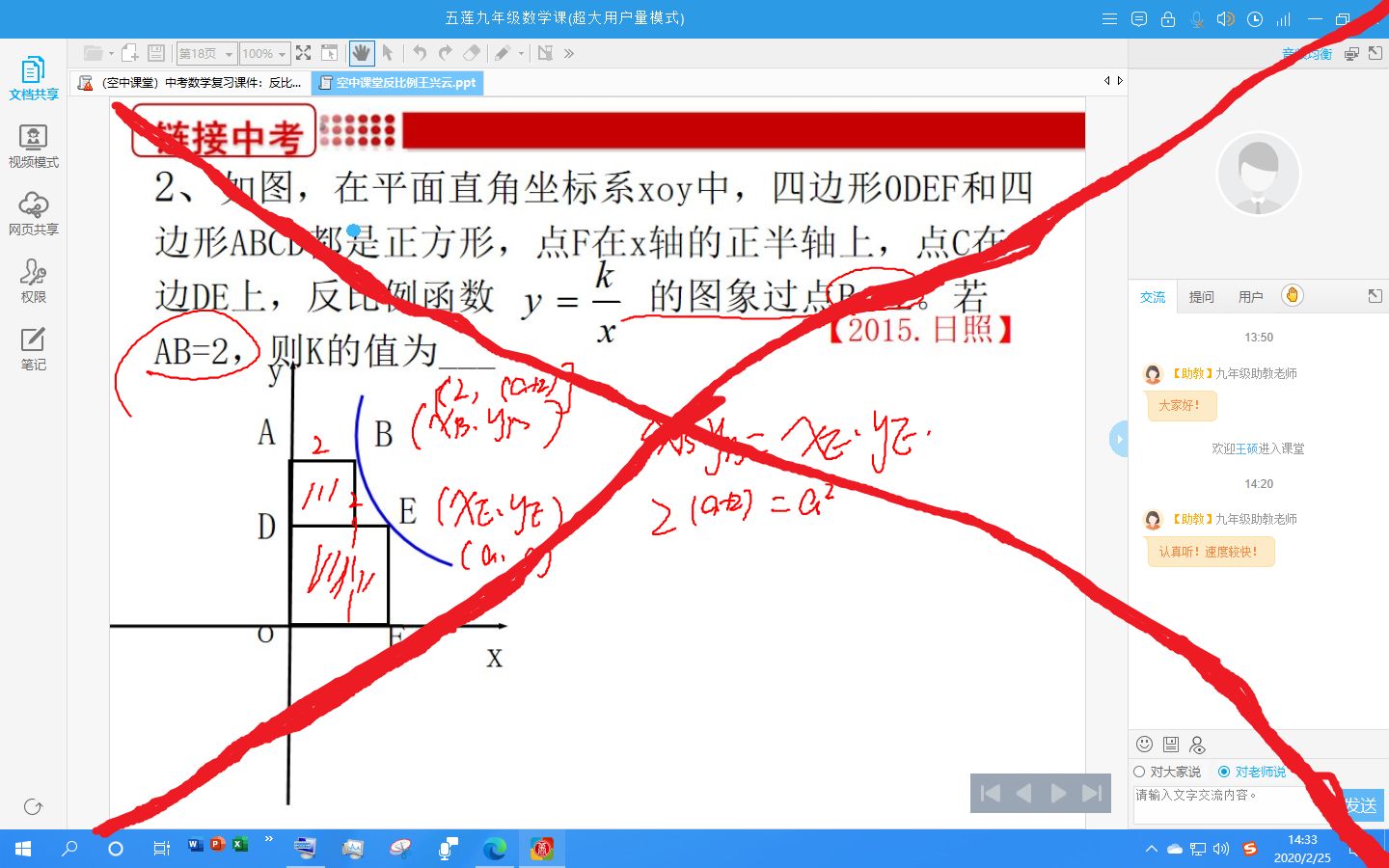Click the 发送 send button

coord(1362,806)
